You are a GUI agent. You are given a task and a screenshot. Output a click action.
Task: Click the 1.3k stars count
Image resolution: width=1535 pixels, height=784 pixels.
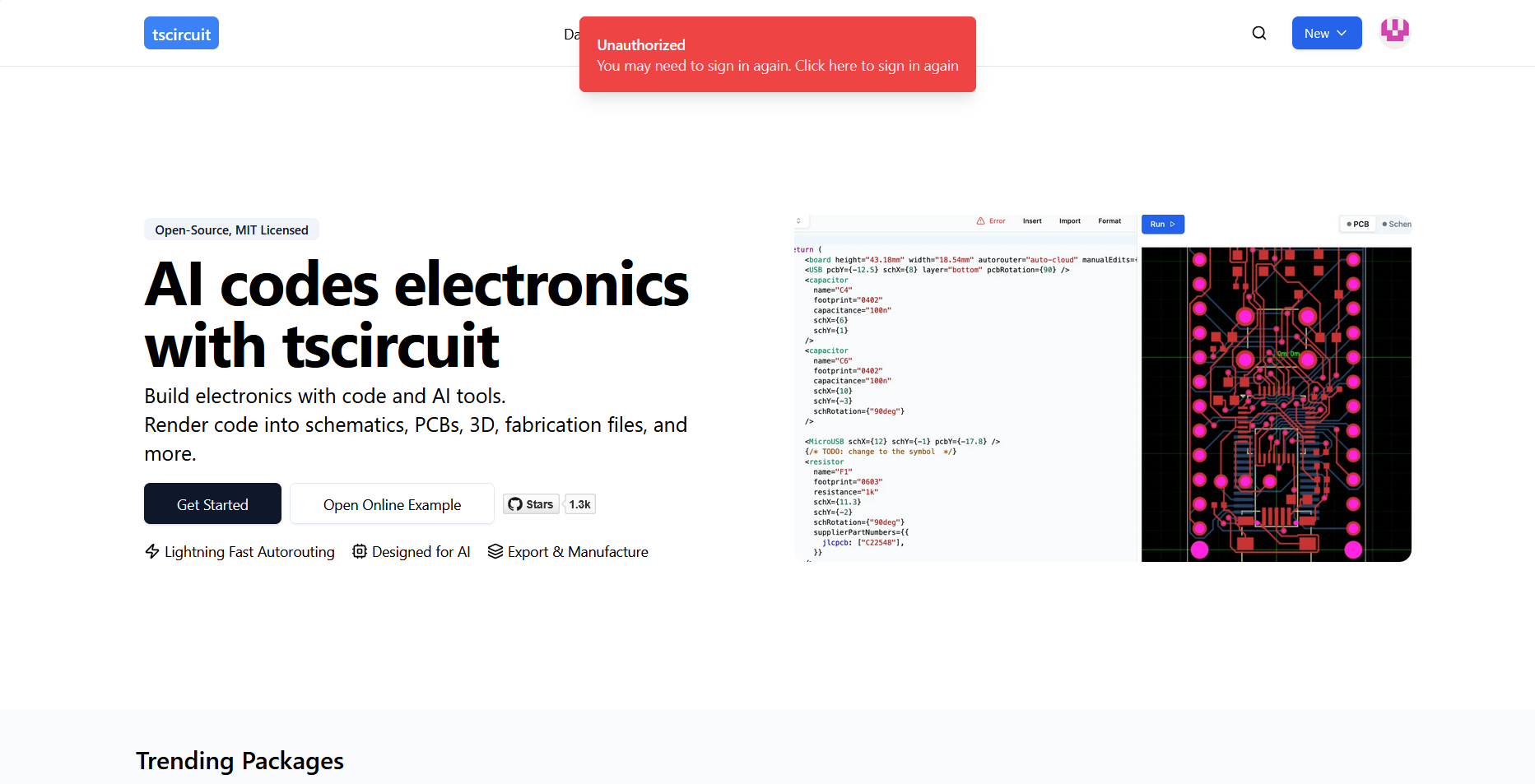[x=579, y=504]
